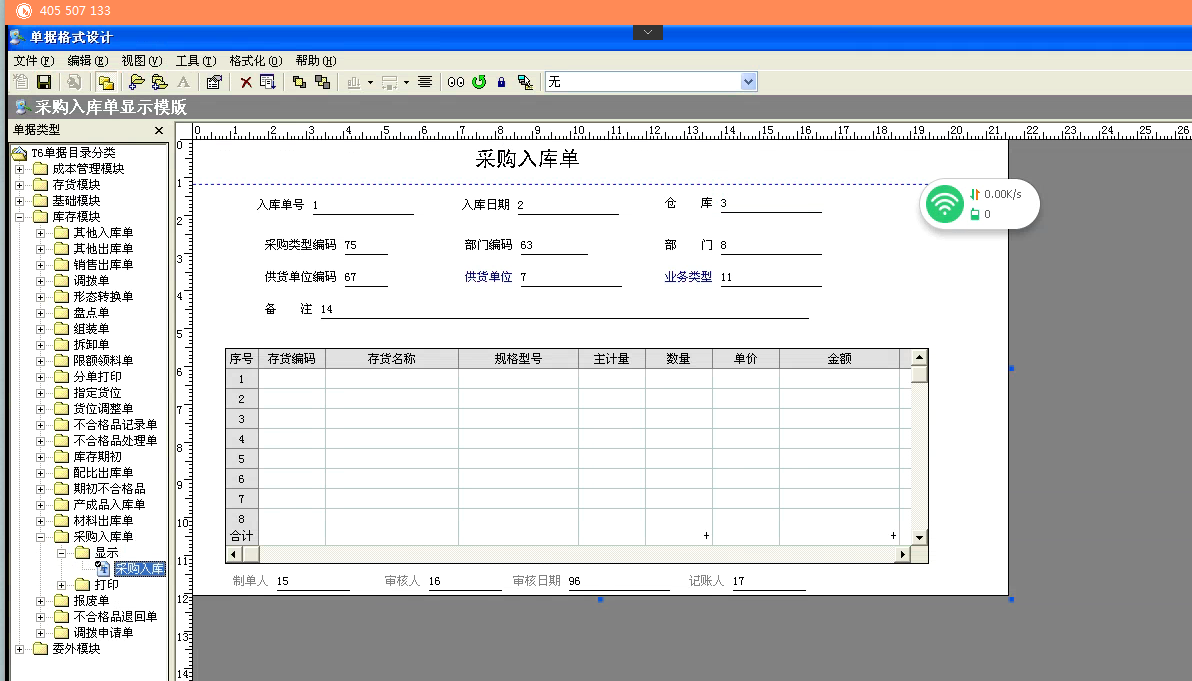1192x681 pixels.
Task: Collapse the 显示 tree node
Action: pos(62,553)
